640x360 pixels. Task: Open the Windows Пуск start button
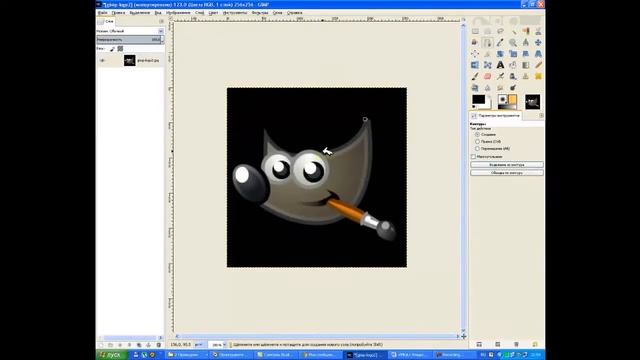(x=111, y=355)
